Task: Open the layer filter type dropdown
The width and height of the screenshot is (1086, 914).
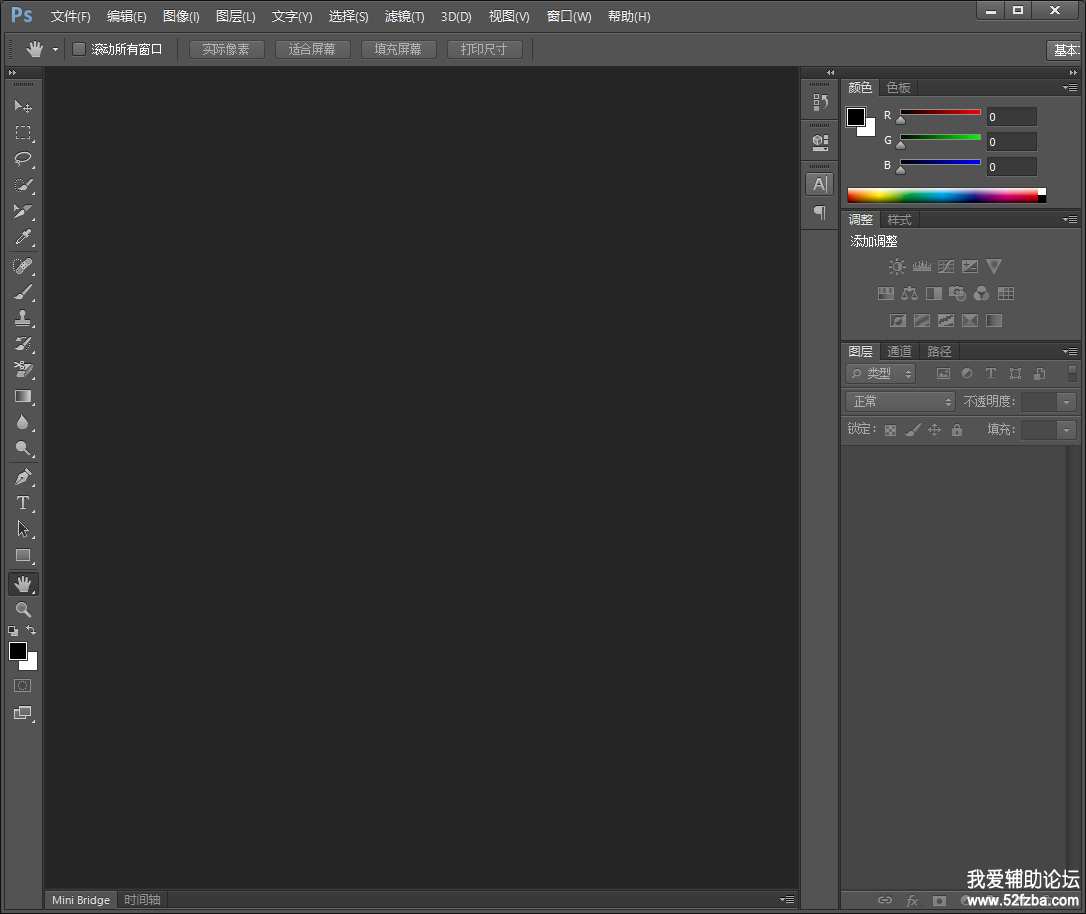Action: pos(880,374)
